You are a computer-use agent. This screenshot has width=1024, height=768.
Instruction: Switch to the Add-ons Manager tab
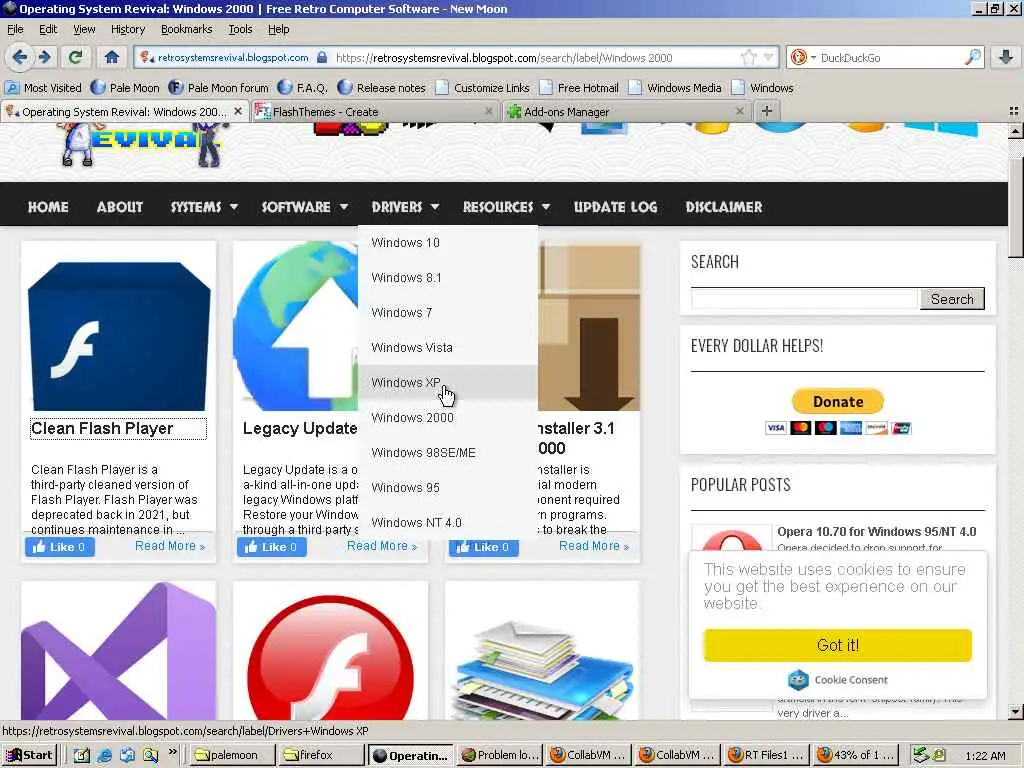pos(627,112)
